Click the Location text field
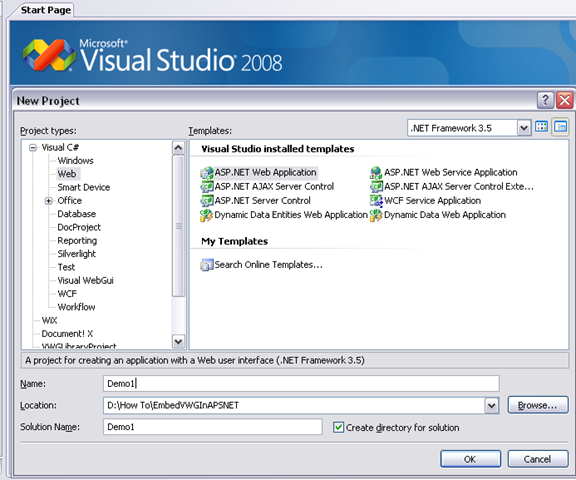The image size is (576, 480). click(x=294, y=405)
